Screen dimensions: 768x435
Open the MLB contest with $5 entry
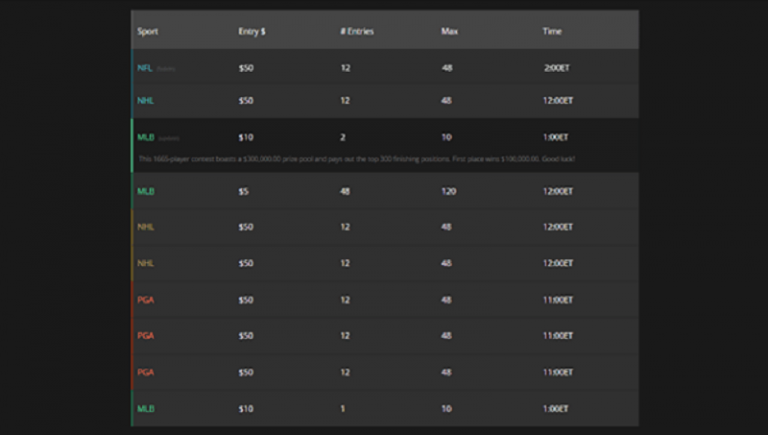(x=146, y=191)
